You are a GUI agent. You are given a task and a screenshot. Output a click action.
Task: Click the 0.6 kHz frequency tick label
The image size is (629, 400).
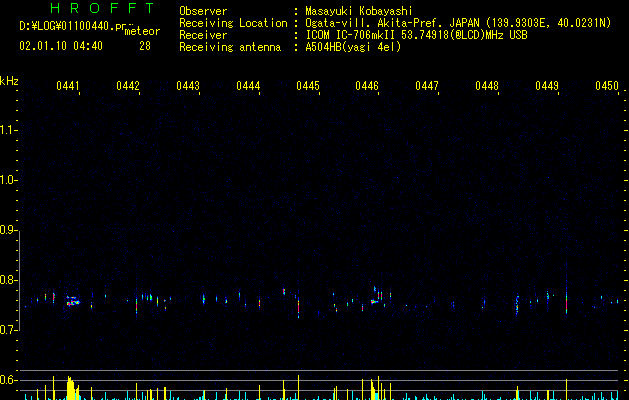8,380
